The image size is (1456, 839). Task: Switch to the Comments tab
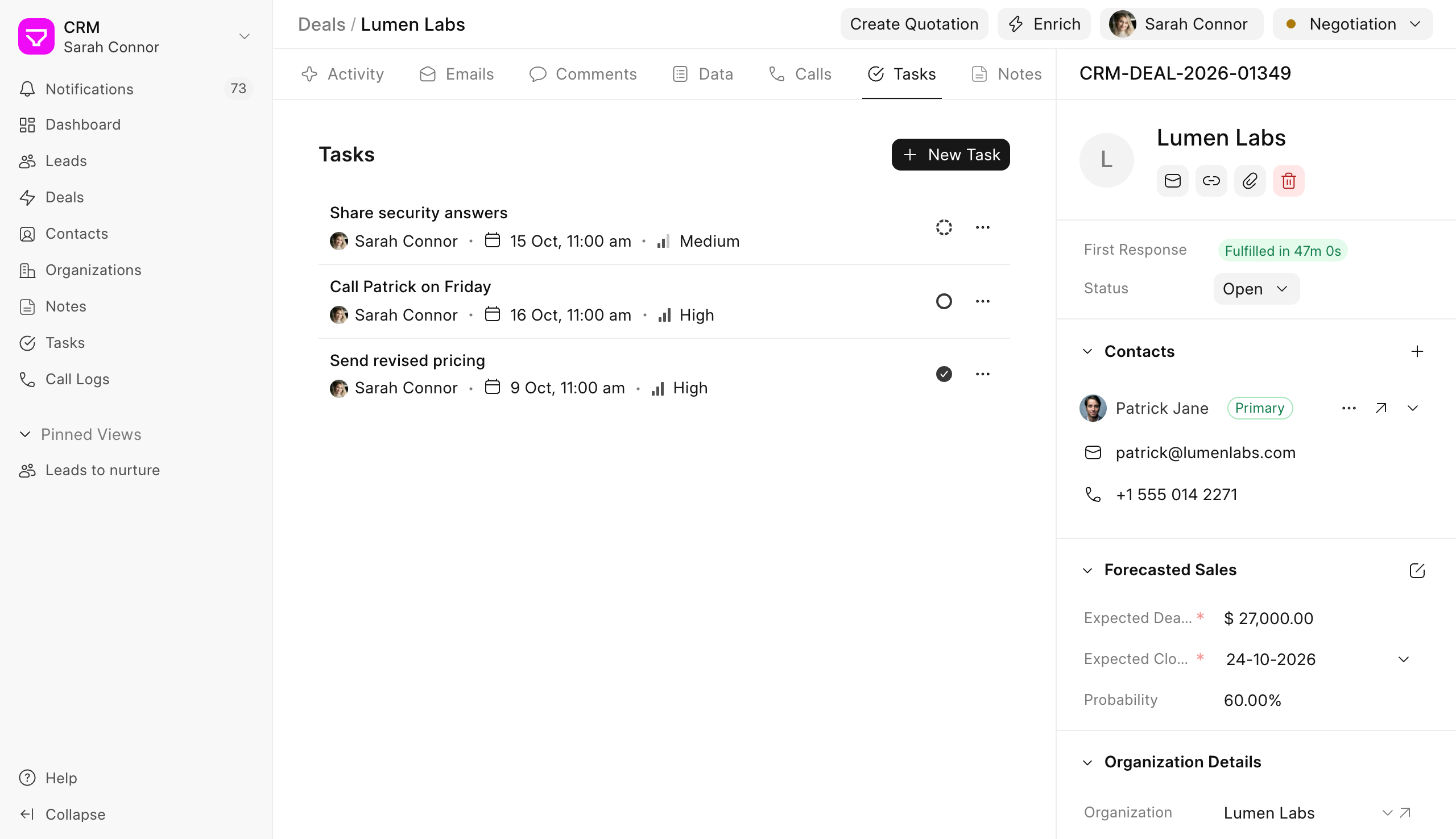[x=583, y=74]
